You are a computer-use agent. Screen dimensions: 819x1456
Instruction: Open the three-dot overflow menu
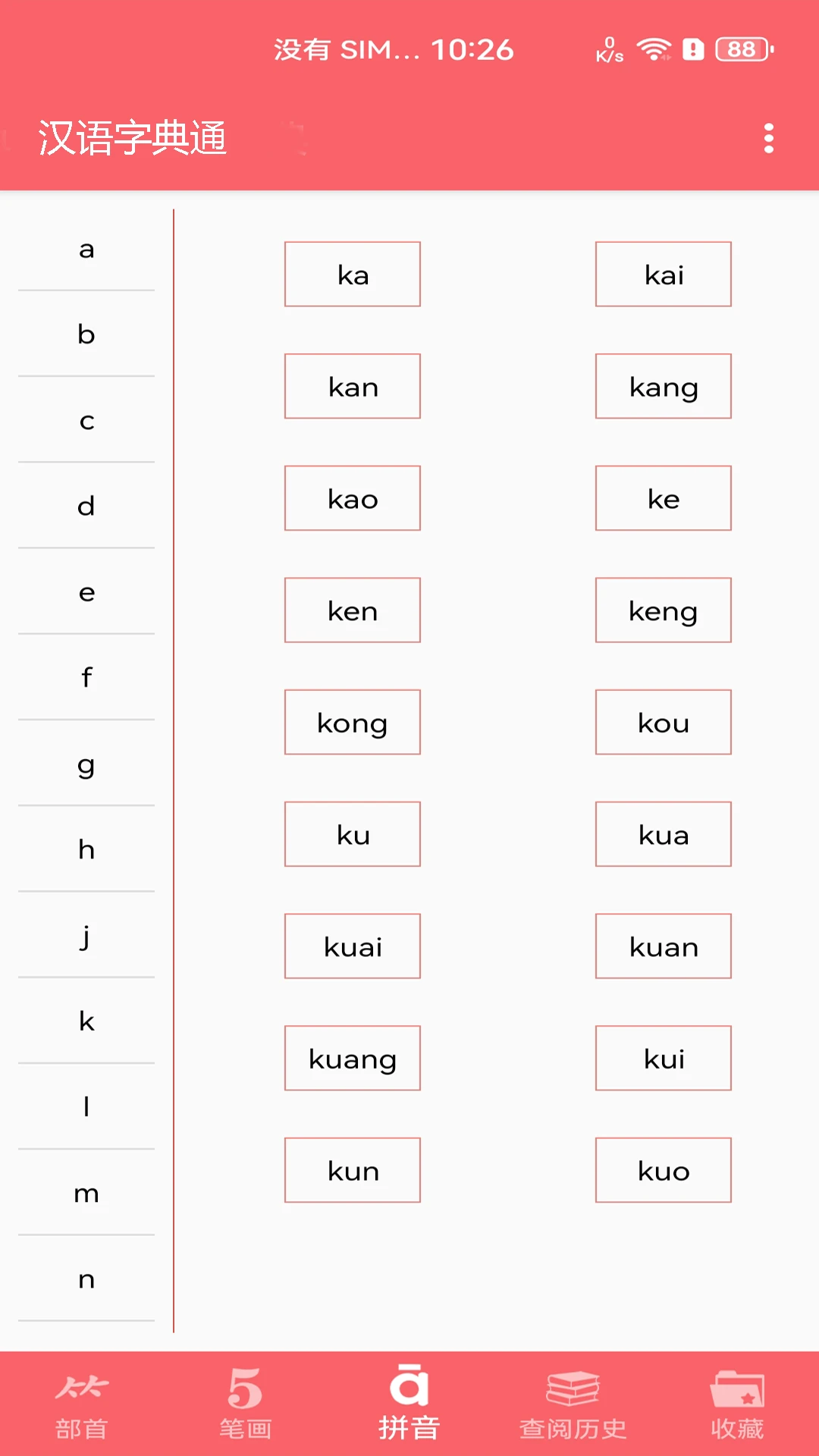pyautogui.click(x=769, y=139)
